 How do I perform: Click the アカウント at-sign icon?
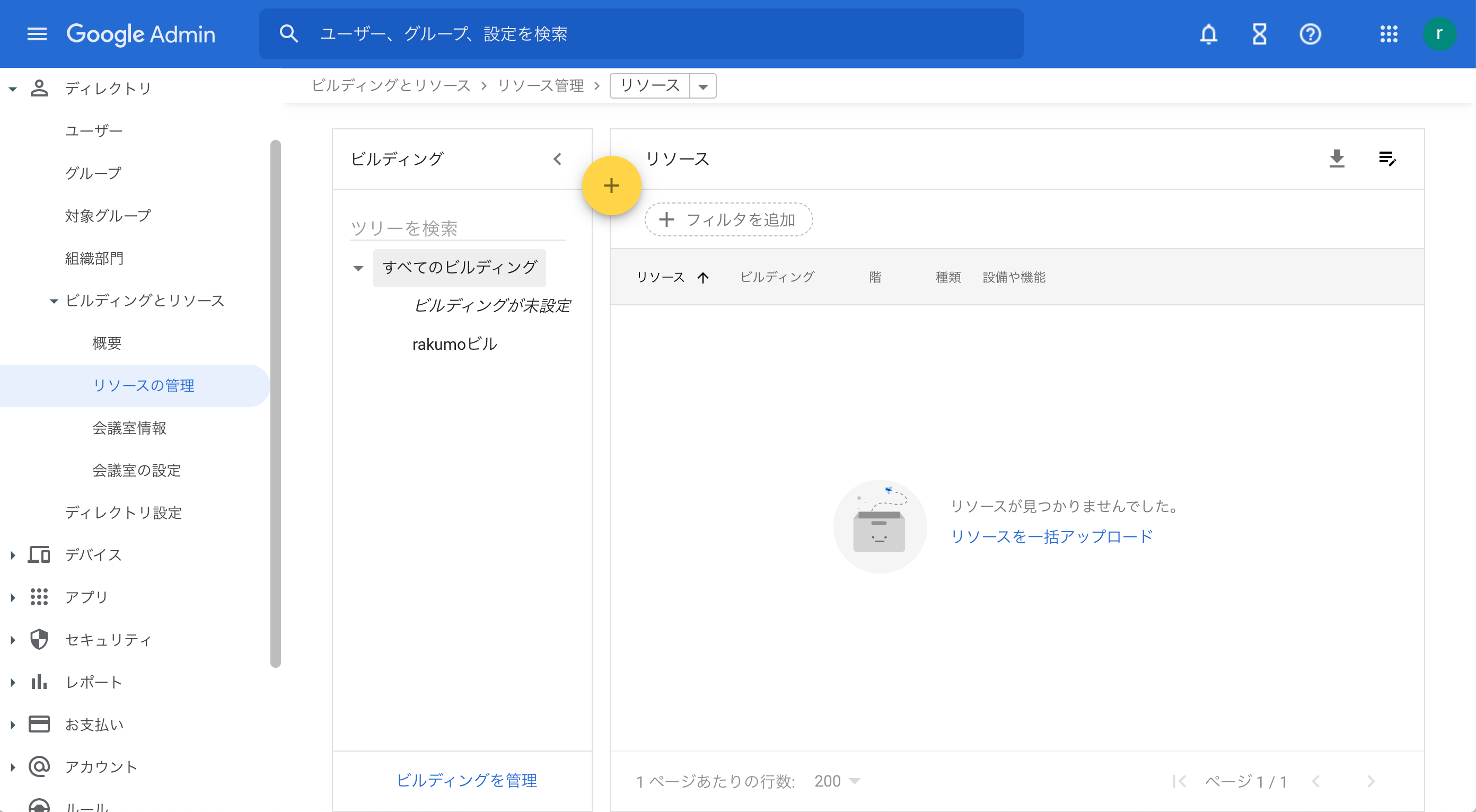[39, 766]
